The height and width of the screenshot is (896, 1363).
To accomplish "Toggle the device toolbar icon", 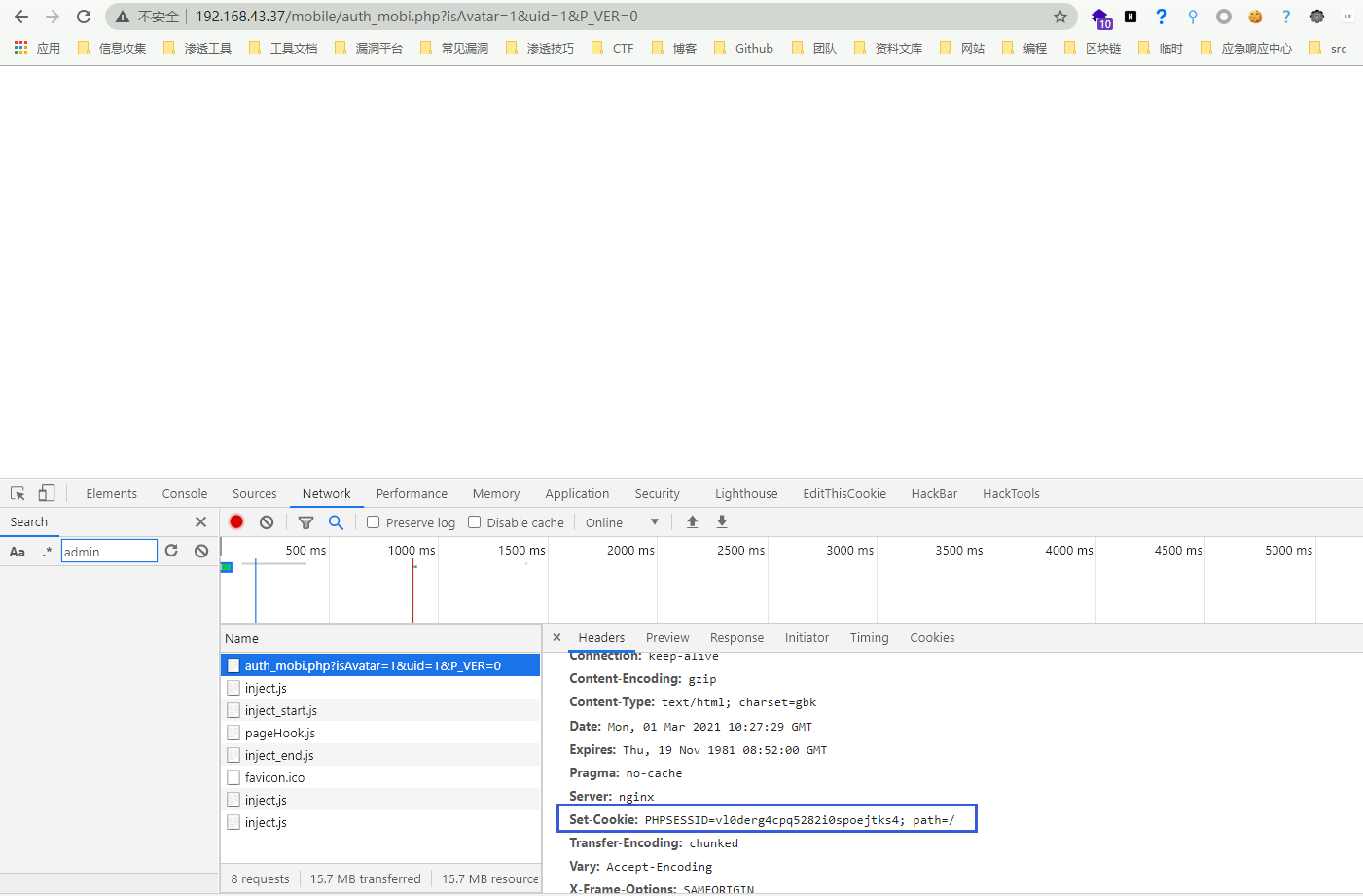I will point(47,493).
